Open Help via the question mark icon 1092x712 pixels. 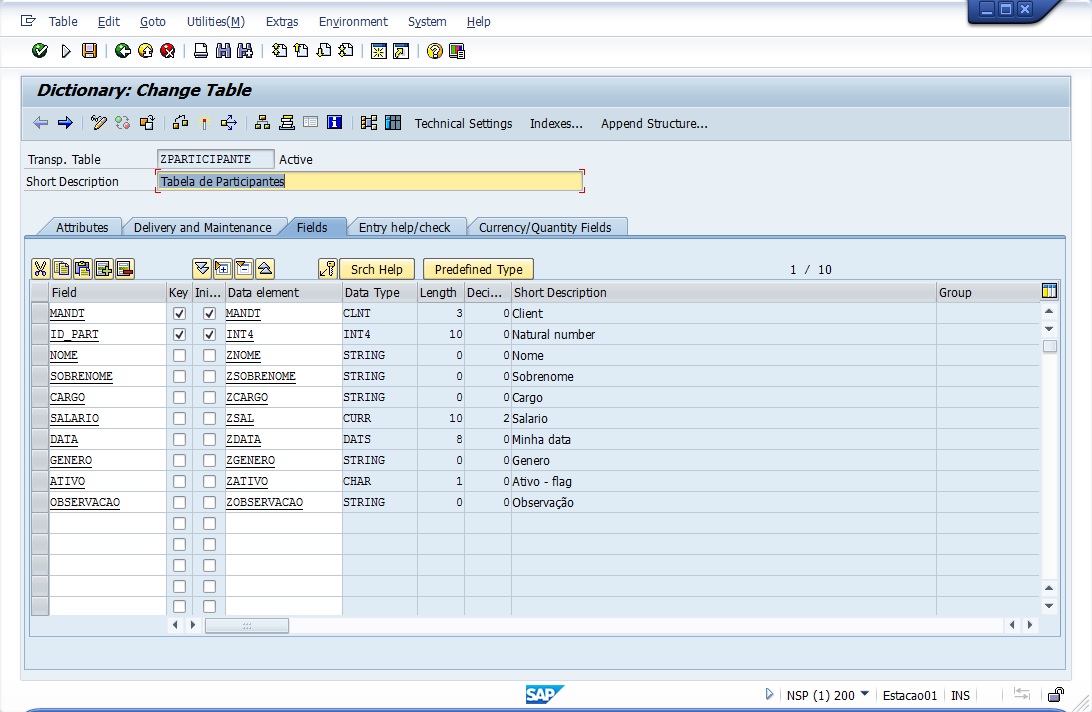(434, 51)
